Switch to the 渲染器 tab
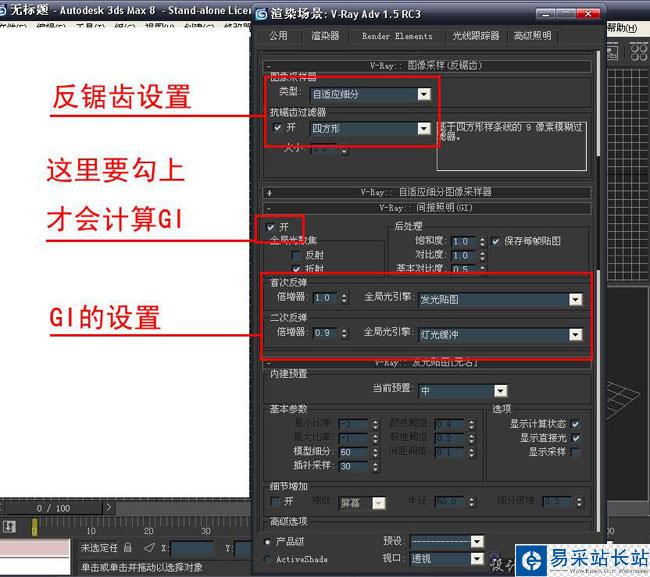 point(325,36)
